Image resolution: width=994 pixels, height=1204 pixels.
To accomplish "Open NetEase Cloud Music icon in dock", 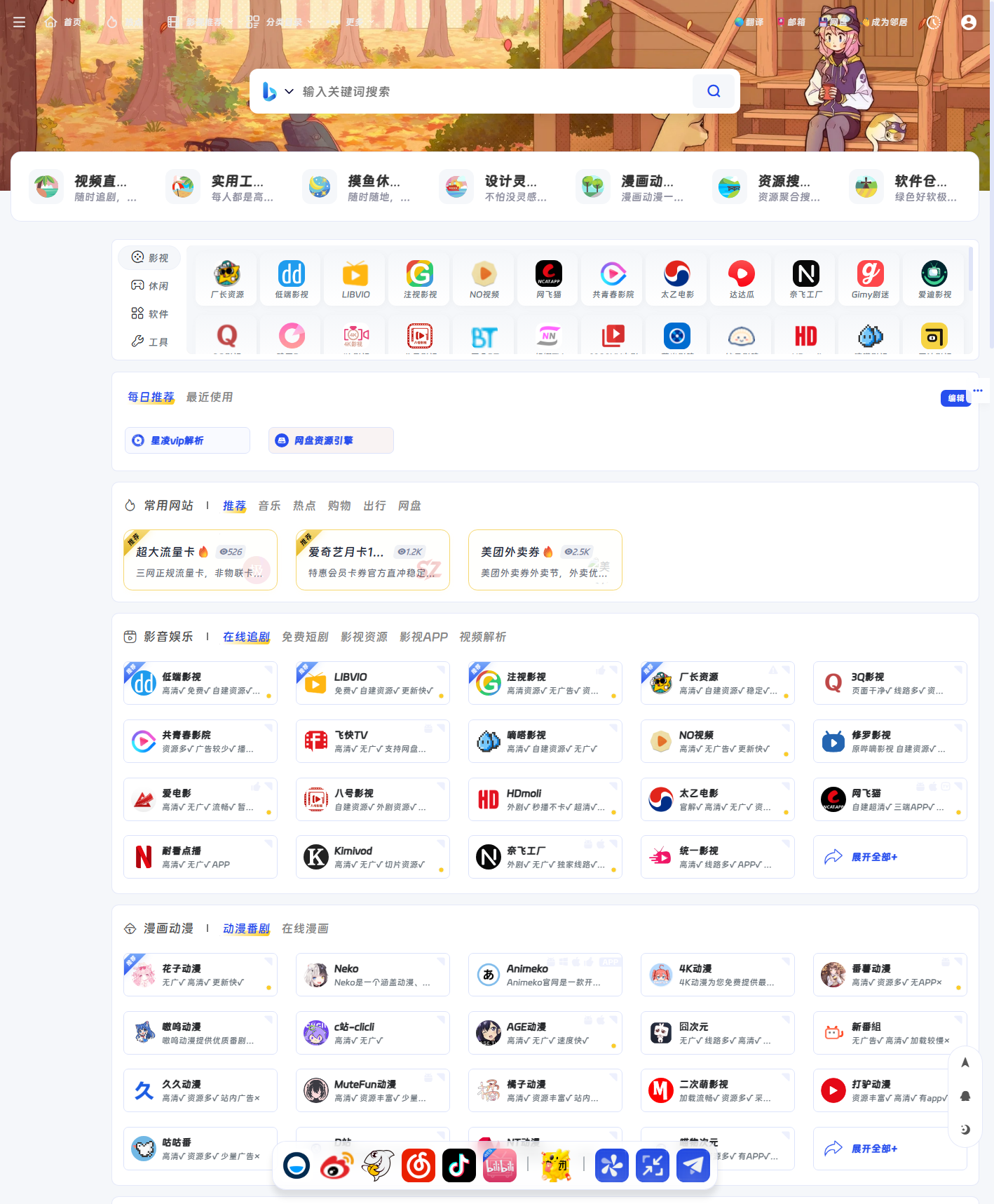I will (418, 1165).
